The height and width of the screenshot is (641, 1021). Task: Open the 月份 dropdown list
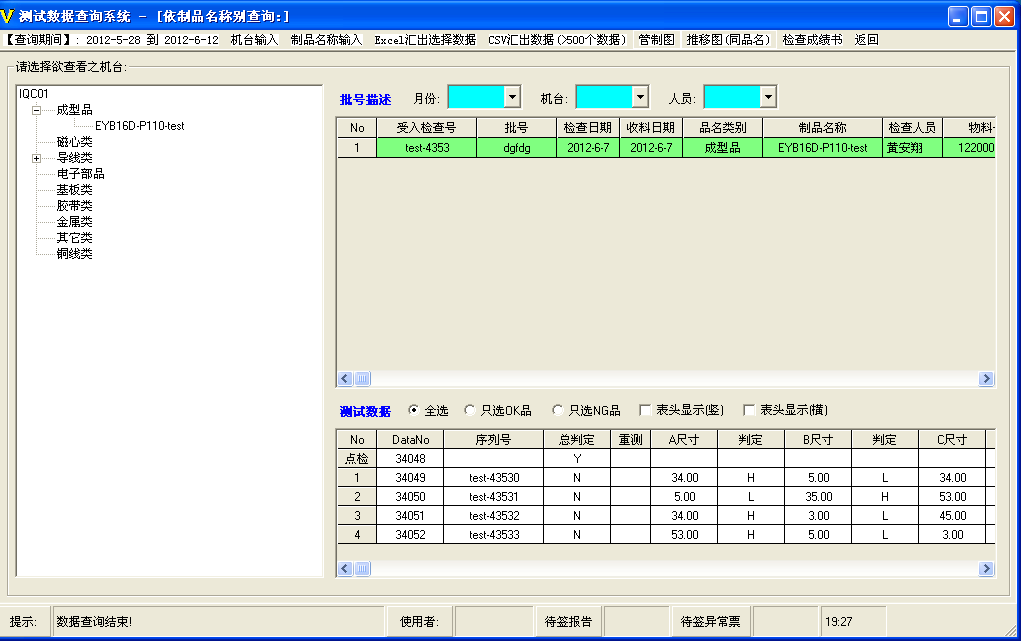[513, 97]
